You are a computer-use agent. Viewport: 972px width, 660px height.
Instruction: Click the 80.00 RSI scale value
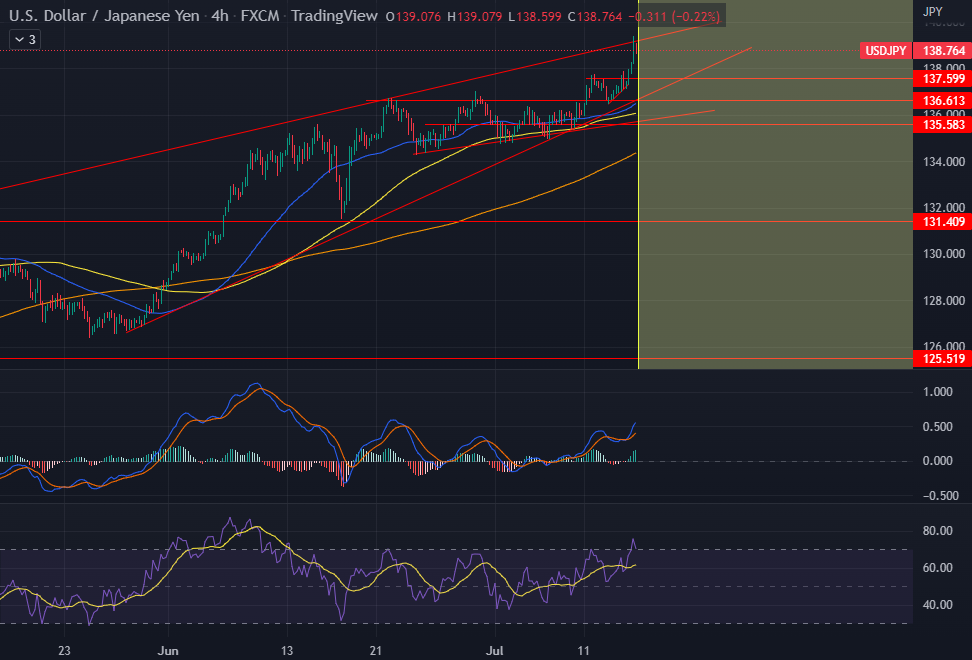coord(937,530)
